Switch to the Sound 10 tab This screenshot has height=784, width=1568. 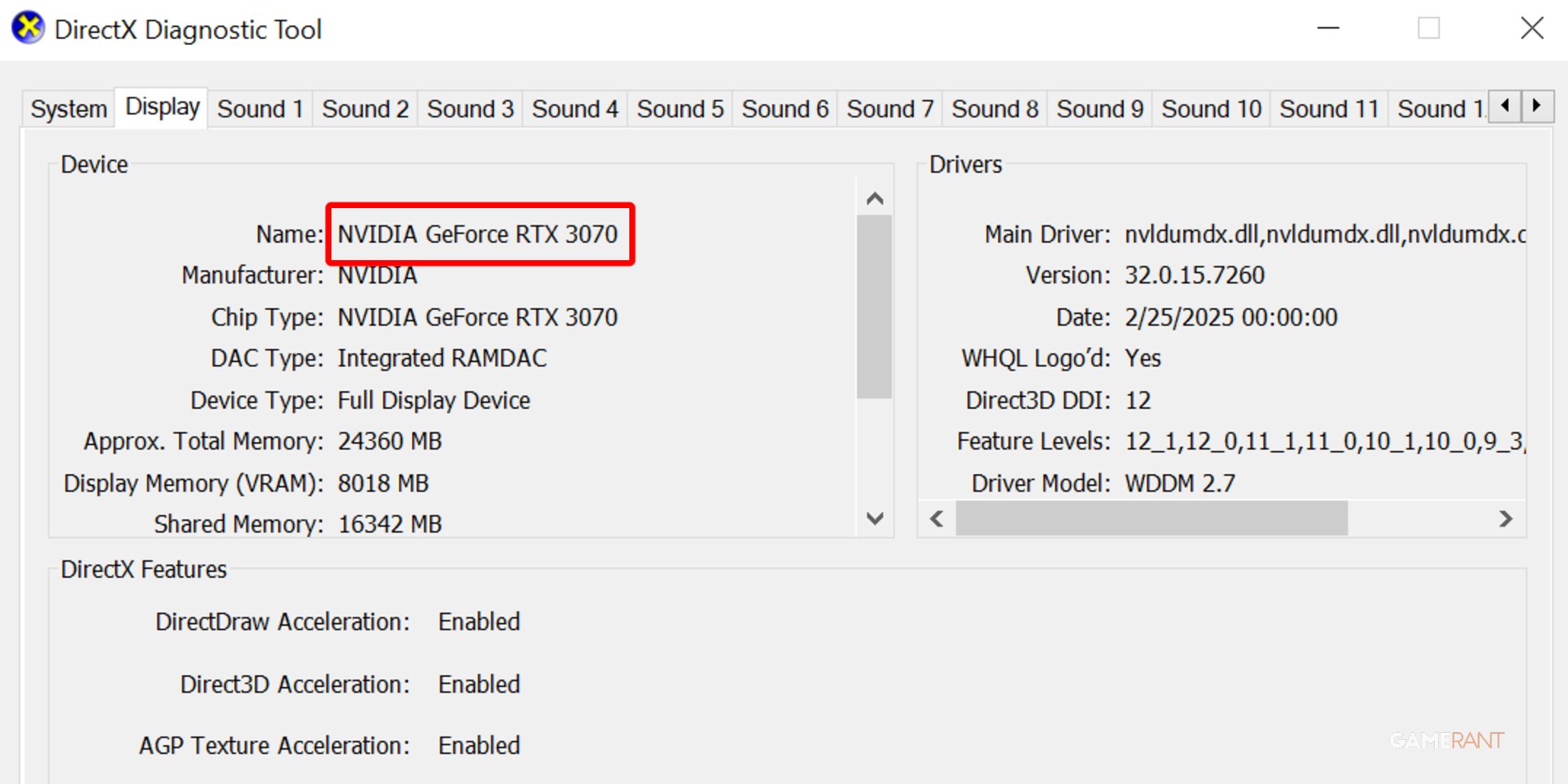1211,109
